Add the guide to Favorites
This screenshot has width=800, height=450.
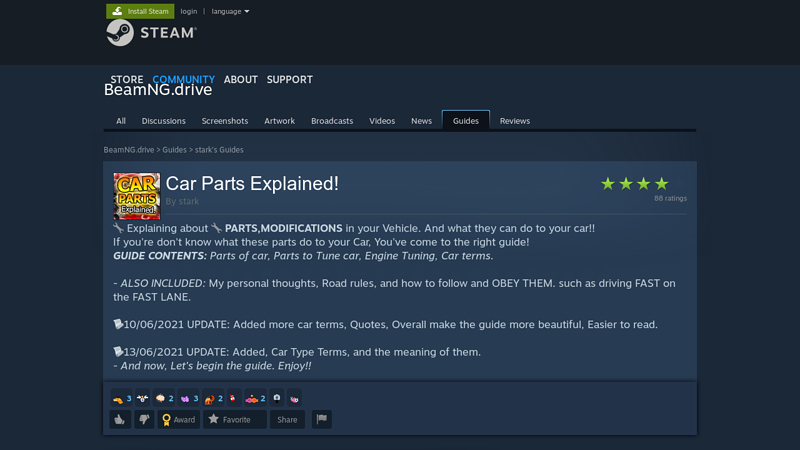pos(235,419)
